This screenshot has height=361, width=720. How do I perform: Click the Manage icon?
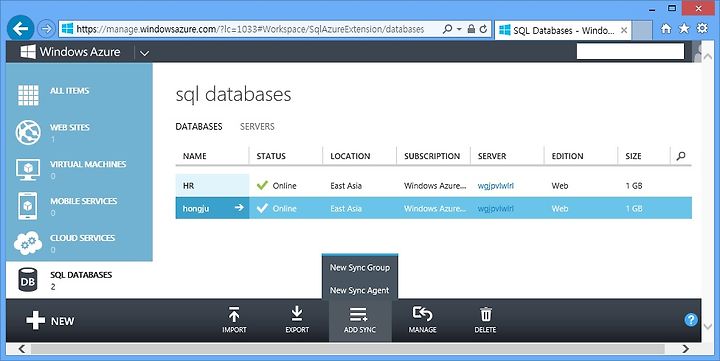click(422, 314)
